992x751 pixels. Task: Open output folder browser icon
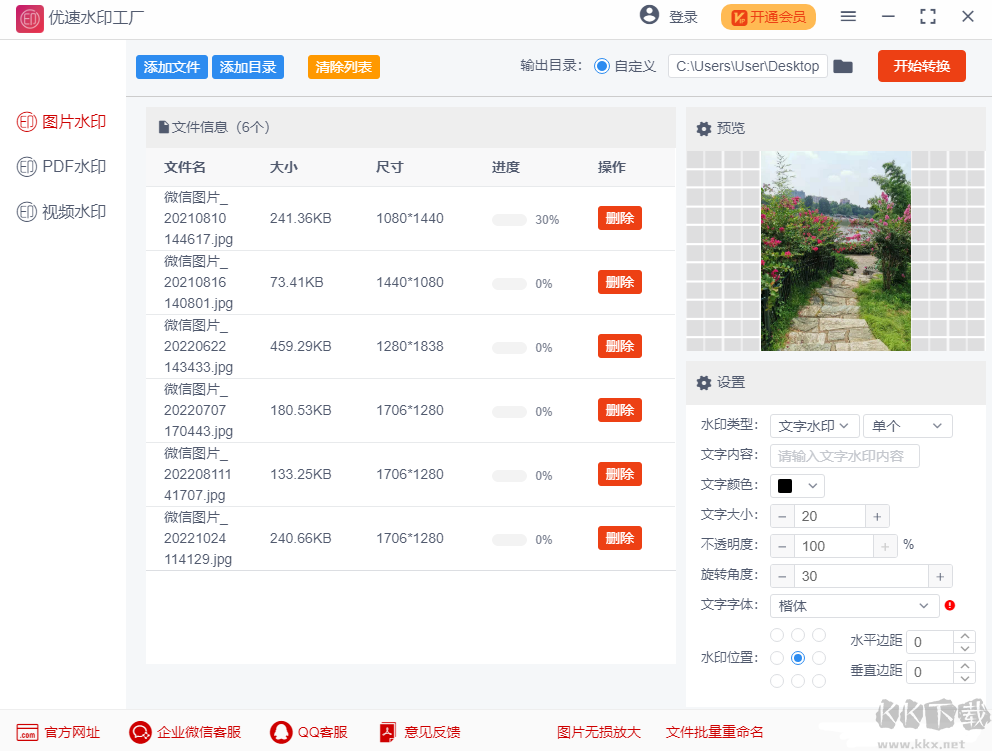[843, 65]
